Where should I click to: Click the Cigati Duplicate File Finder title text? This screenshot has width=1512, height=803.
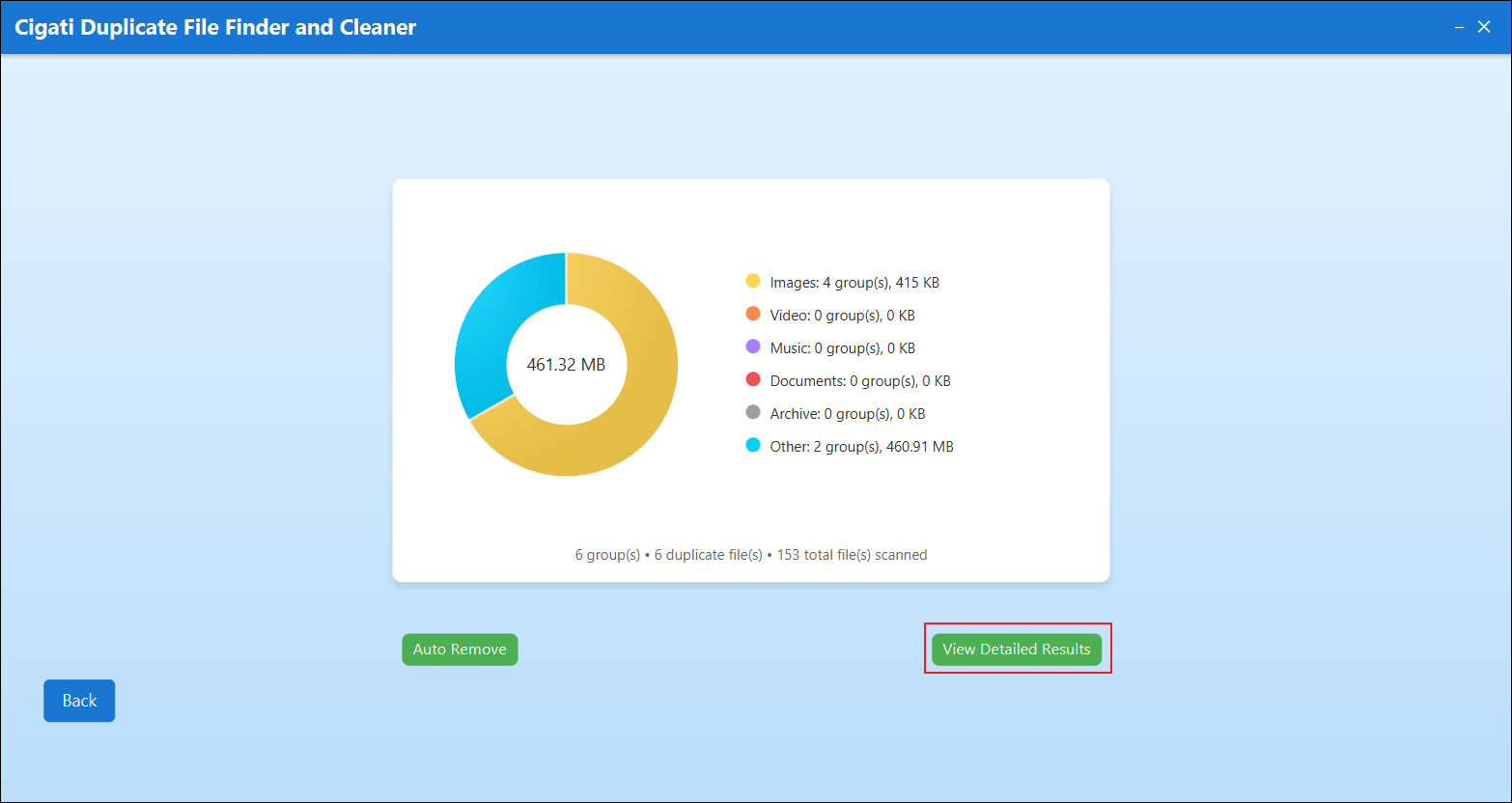pyautogui.click(x=215, y=27)
